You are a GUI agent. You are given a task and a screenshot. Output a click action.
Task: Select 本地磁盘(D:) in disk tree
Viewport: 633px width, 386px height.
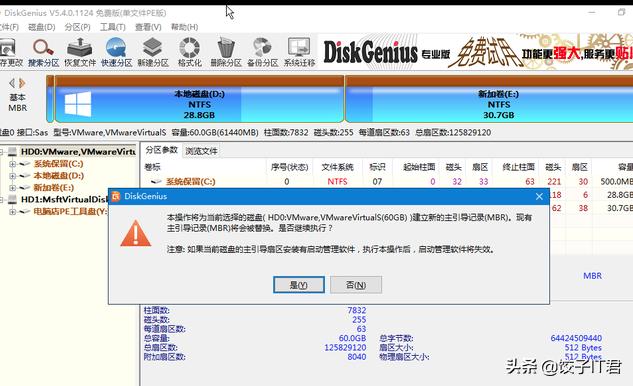[x=59, y=176]
